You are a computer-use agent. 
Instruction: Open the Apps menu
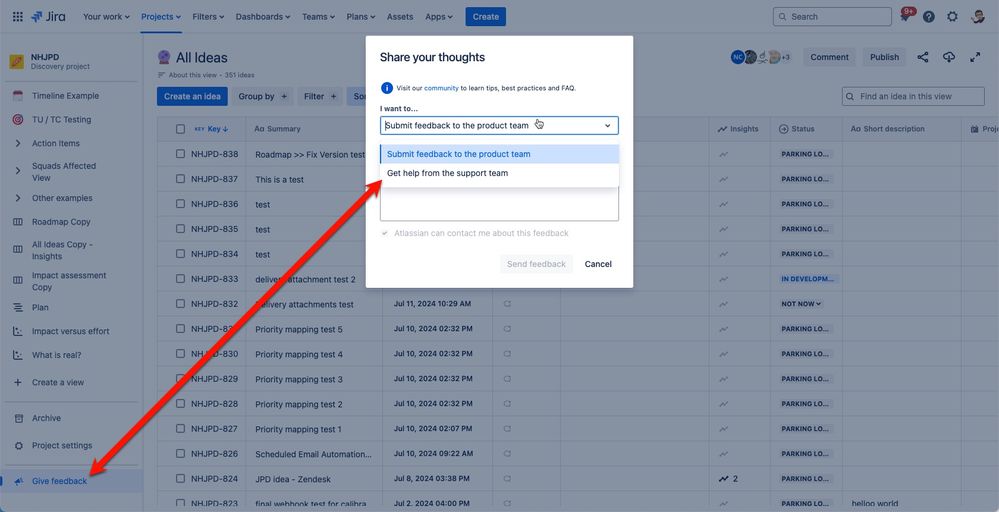coord(439,17)
